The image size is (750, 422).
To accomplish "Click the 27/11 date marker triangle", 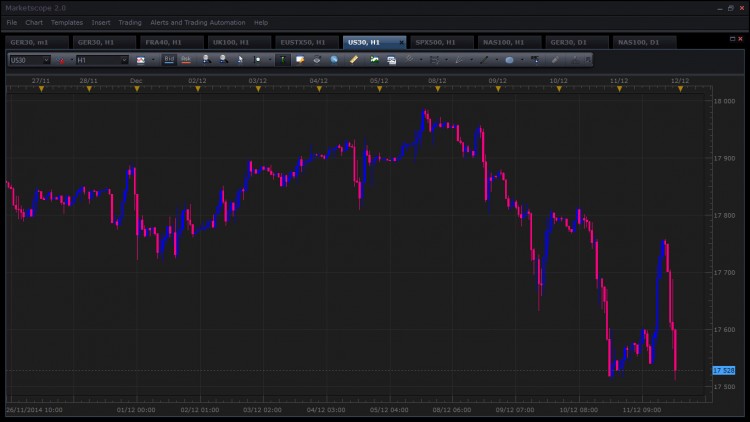I will 41,89.
